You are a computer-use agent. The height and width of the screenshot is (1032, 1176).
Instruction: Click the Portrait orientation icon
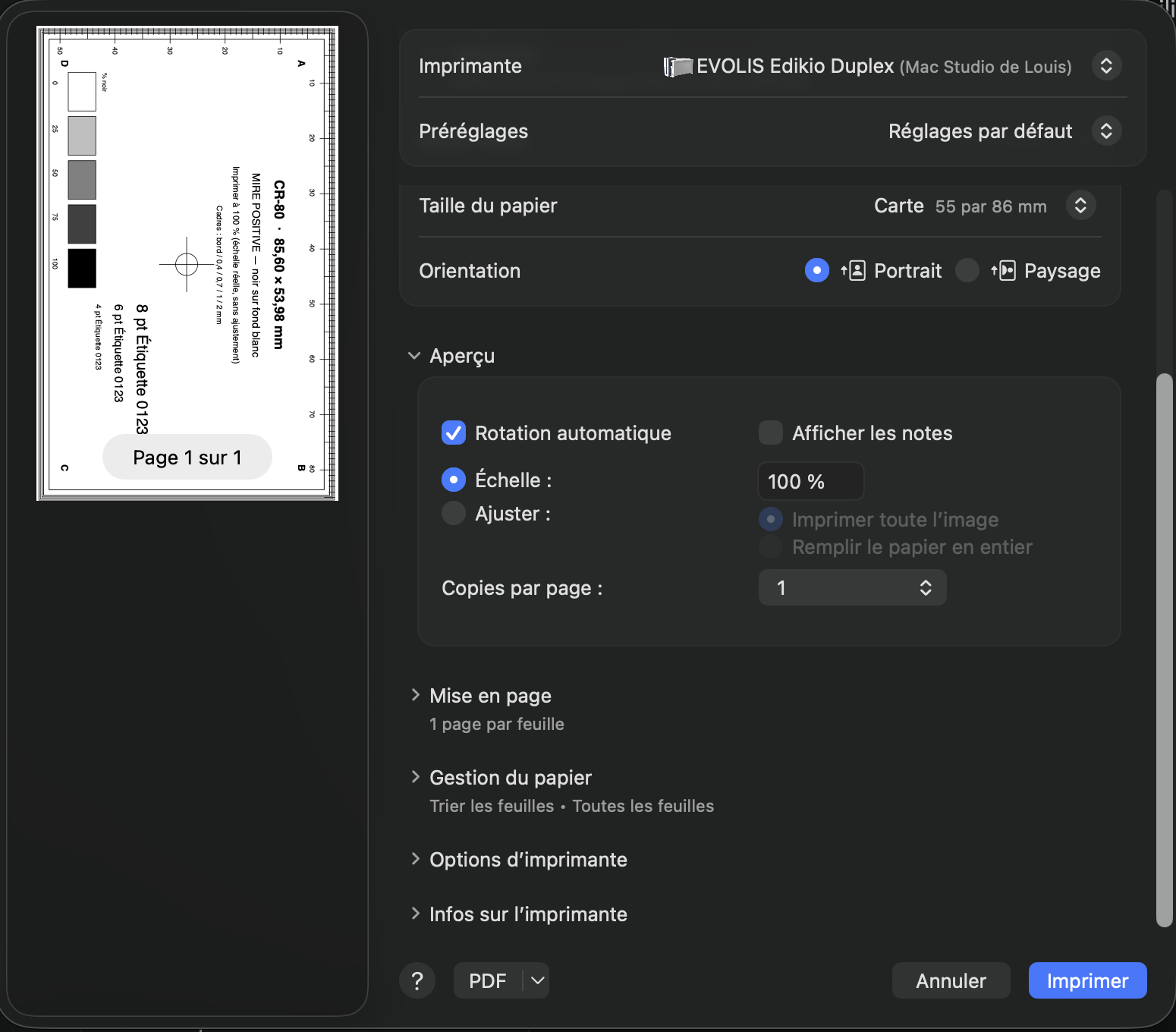tap(854, 271)
